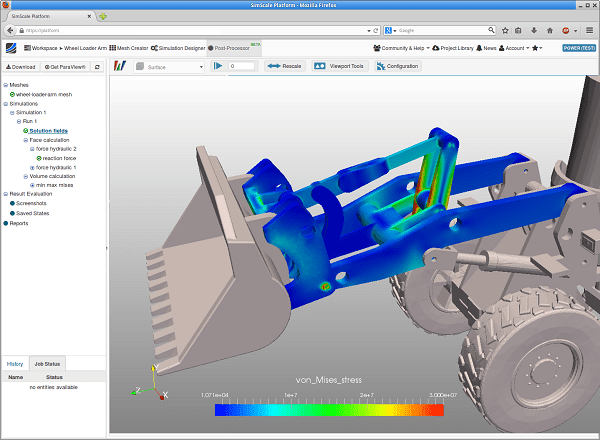Collapse the force hydraulic 2 node

tap(32, 149)
